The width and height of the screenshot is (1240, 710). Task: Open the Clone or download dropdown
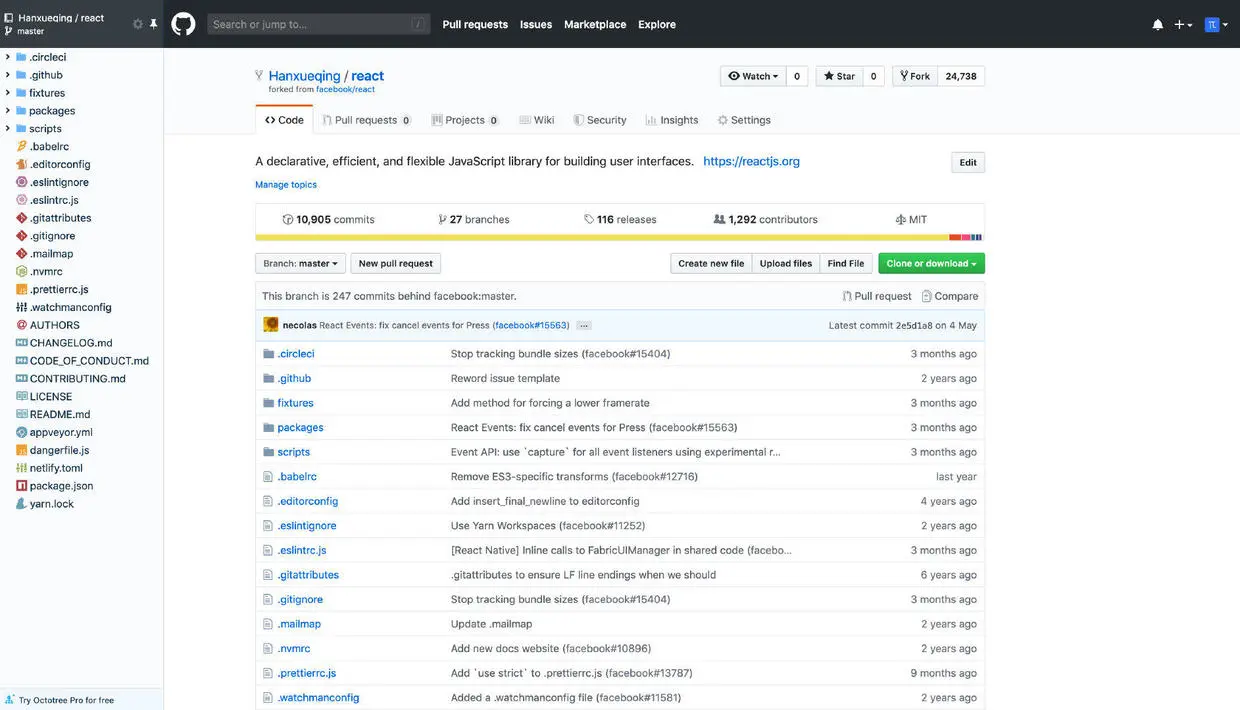[x=932, y=264]
